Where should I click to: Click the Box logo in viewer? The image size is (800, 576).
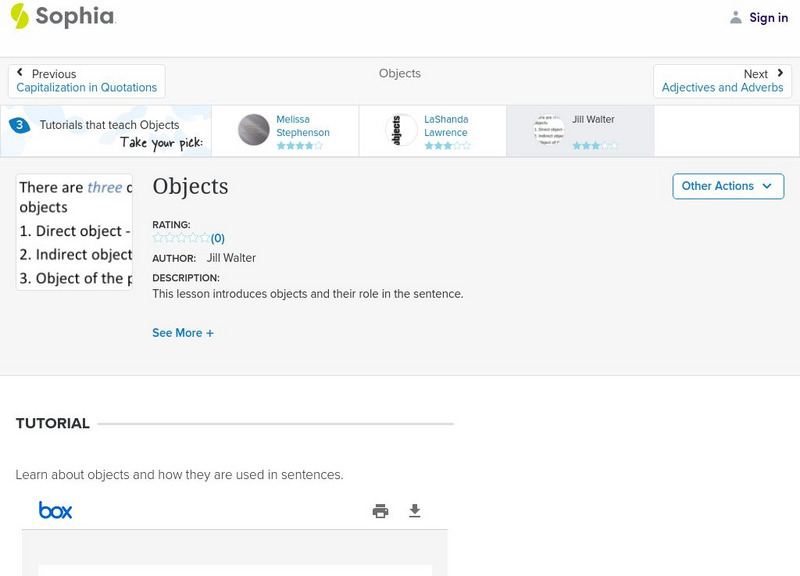pyautogui.click(x=55, y=511)
